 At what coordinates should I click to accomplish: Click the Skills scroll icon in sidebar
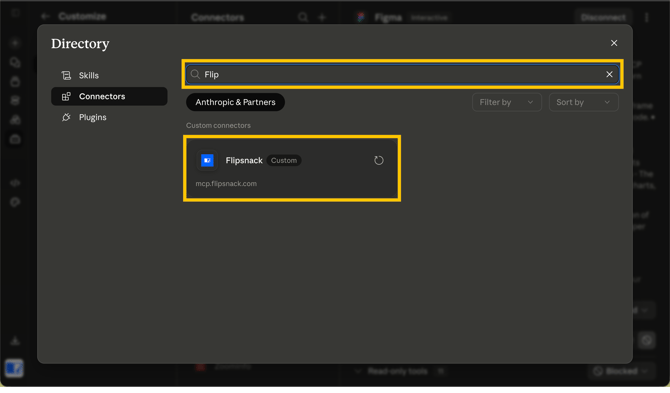coord(66,76)
